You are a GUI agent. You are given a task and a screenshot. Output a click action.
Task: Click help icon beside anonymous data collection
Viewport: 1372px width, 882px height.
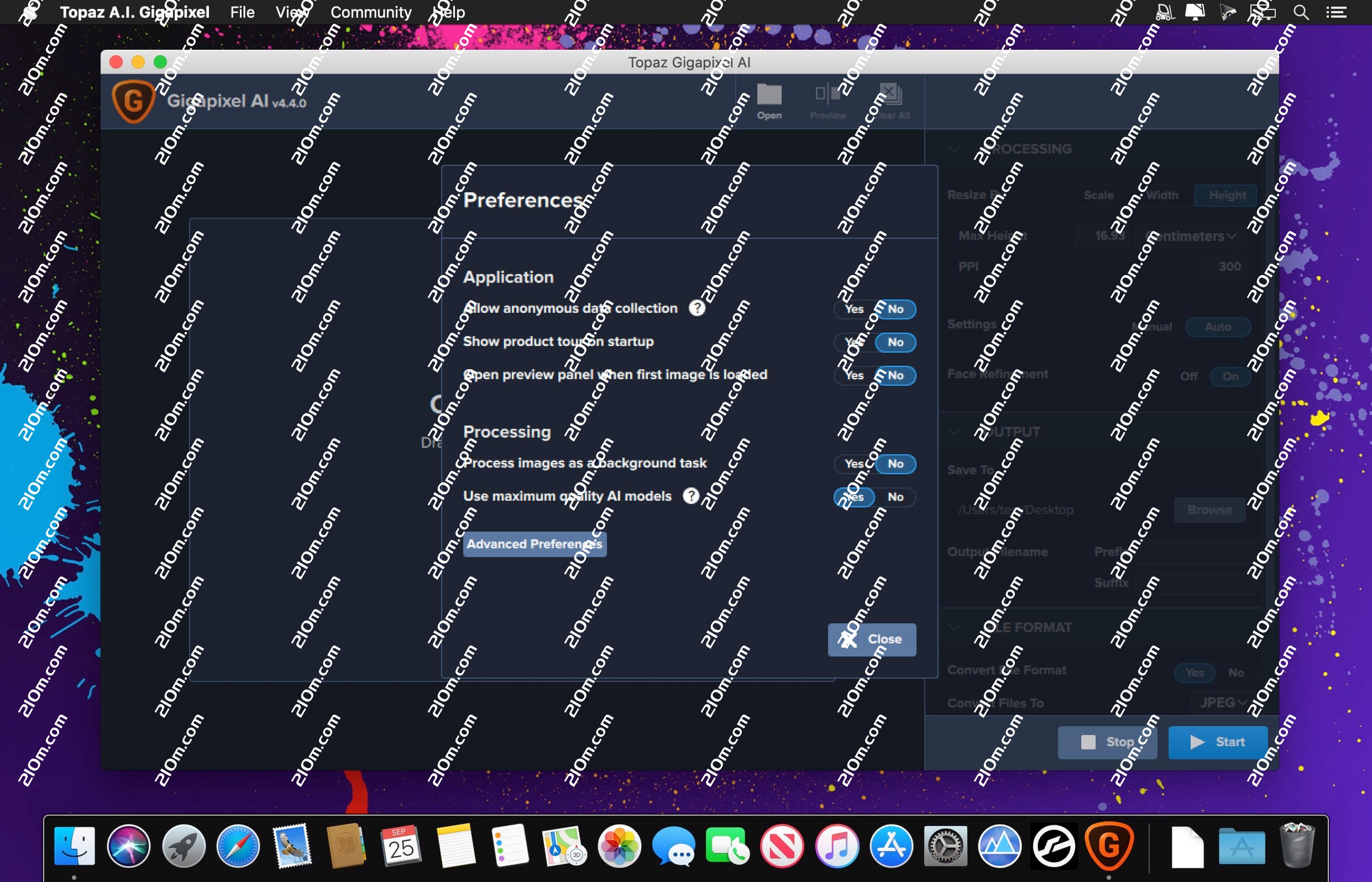pos(697,308)
